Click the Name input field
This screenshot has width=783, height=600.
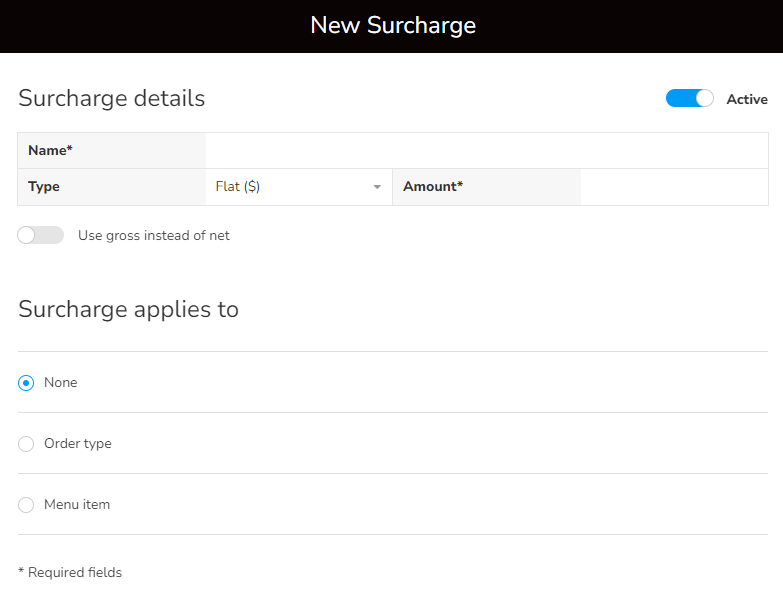click(x=486, y=151)
